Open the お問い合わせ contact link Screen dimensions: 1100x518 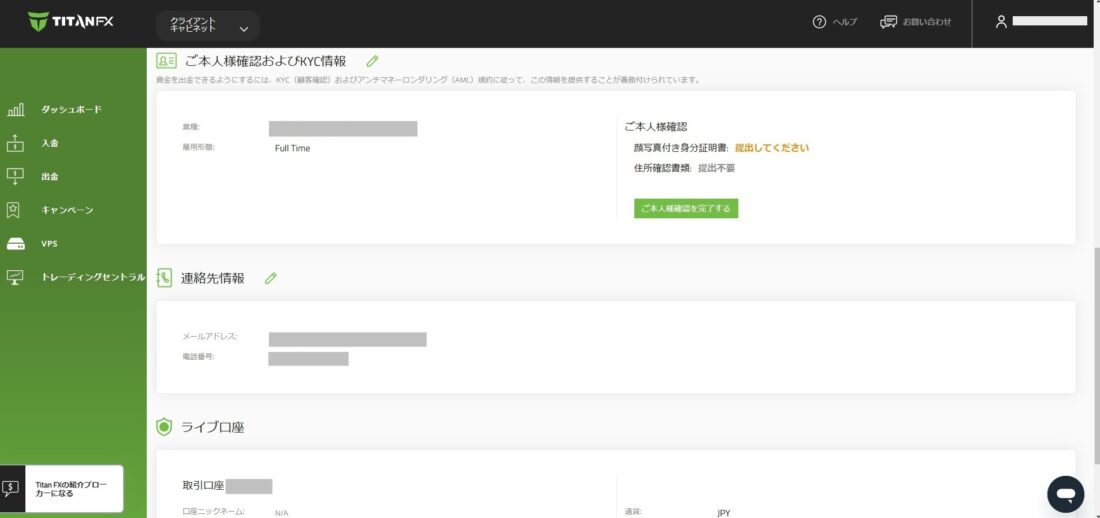click(x=915, y=22)
